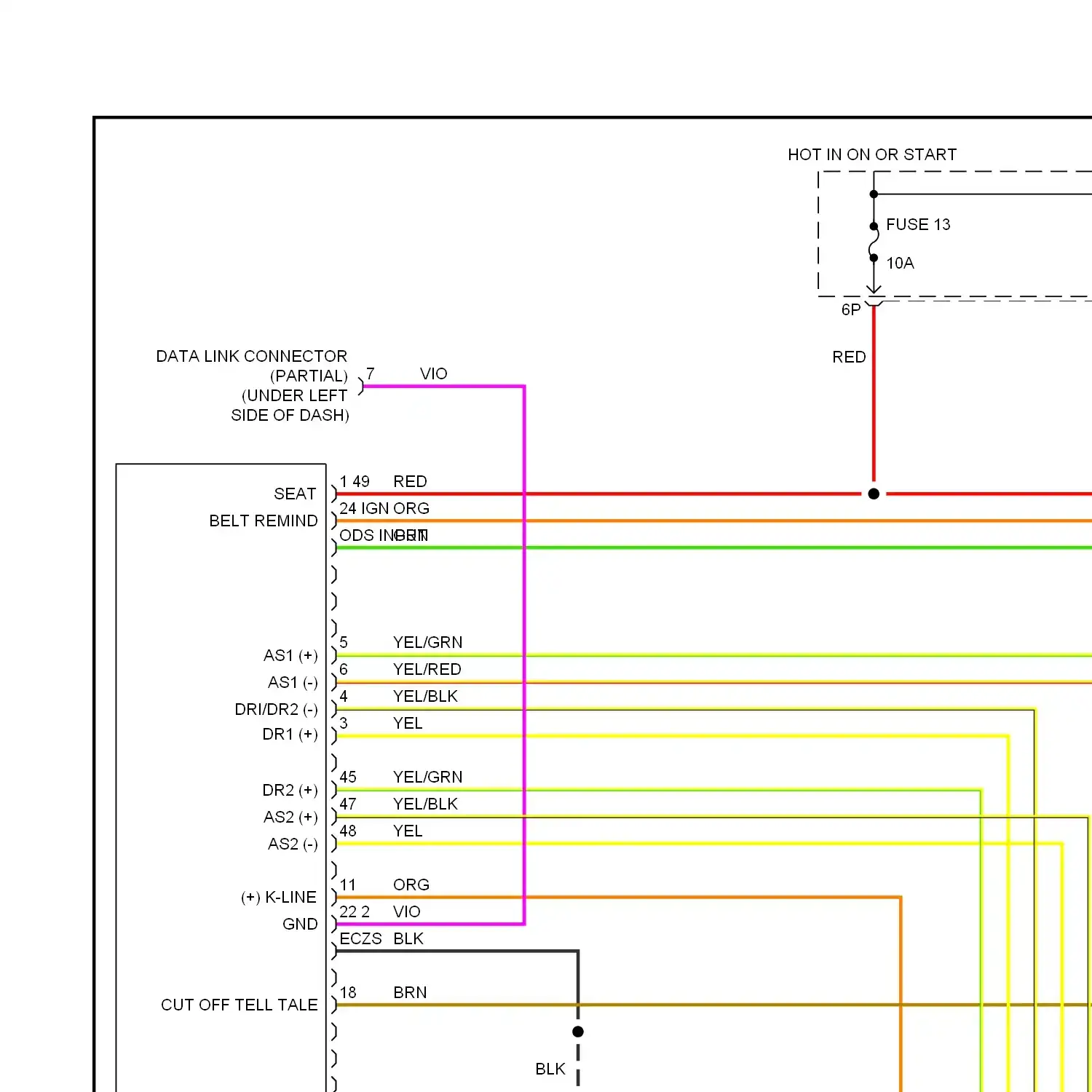Select the FUSE 13 label
Image resolution: width=1092 pixels, height=1092 pixels.
(x=918, y=224)
